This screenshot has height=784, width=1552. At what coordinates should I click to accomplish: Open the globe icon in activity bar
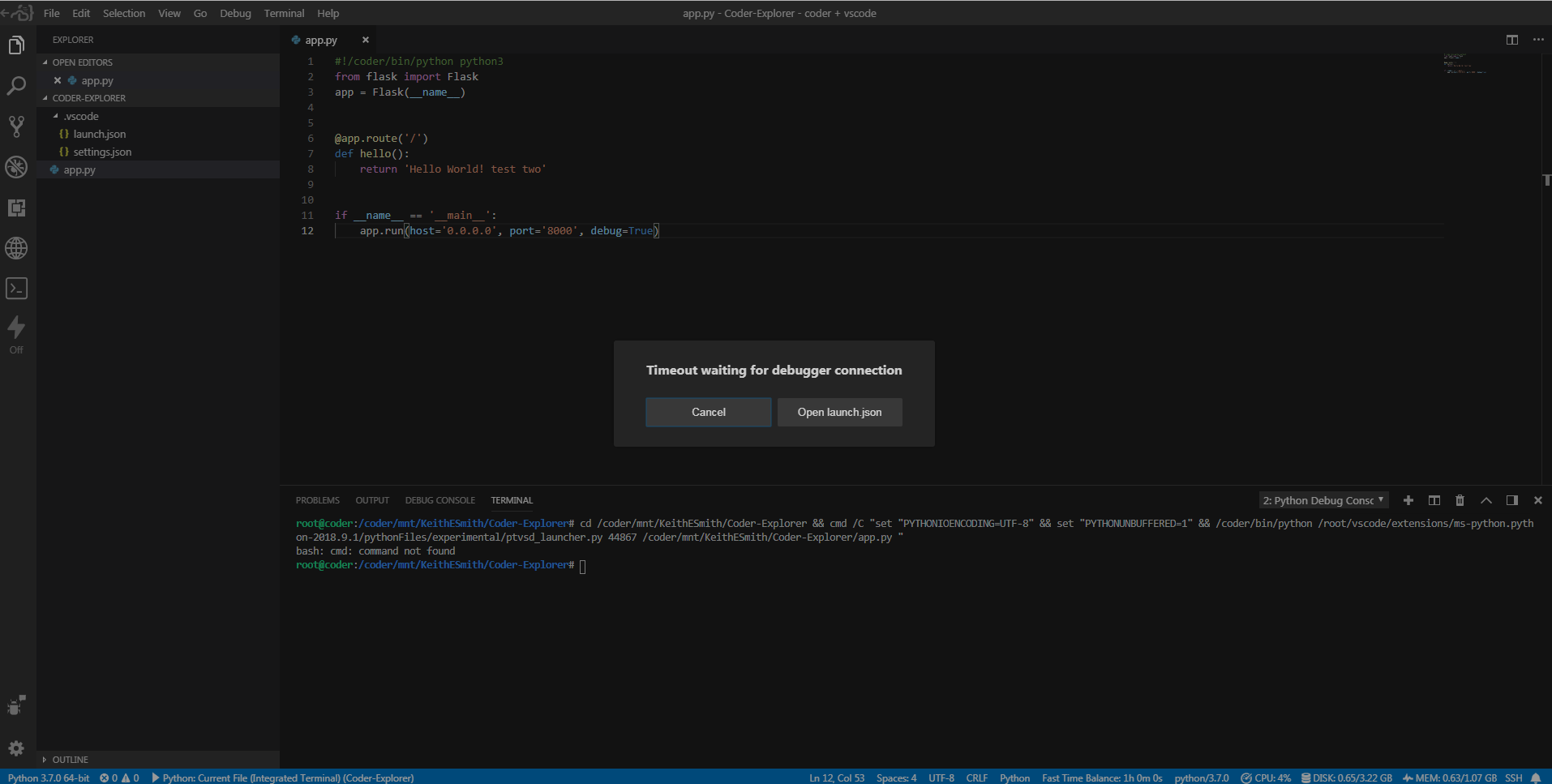pos(16,248)
